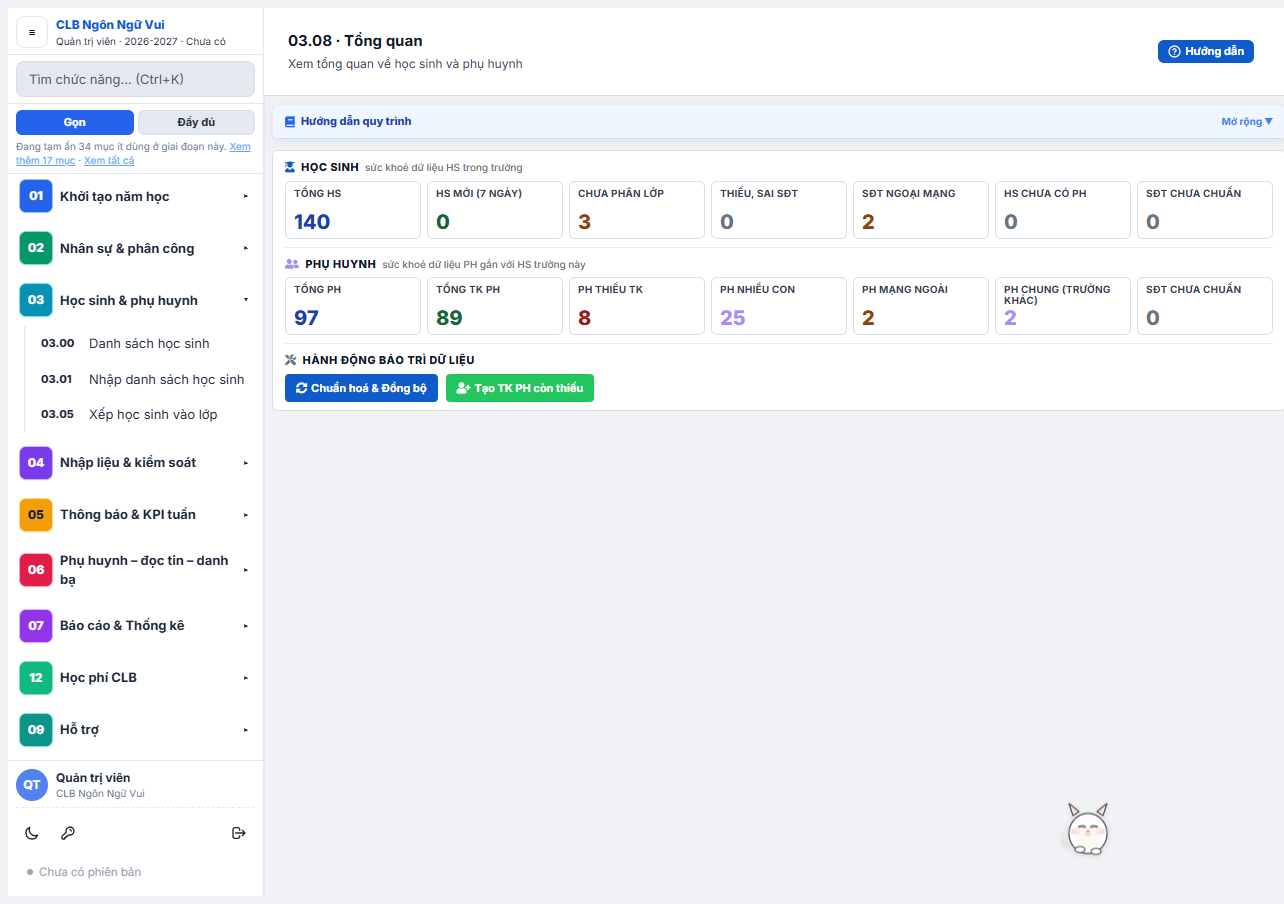Switch sidebar to Gọn mode

click(75, 122)
